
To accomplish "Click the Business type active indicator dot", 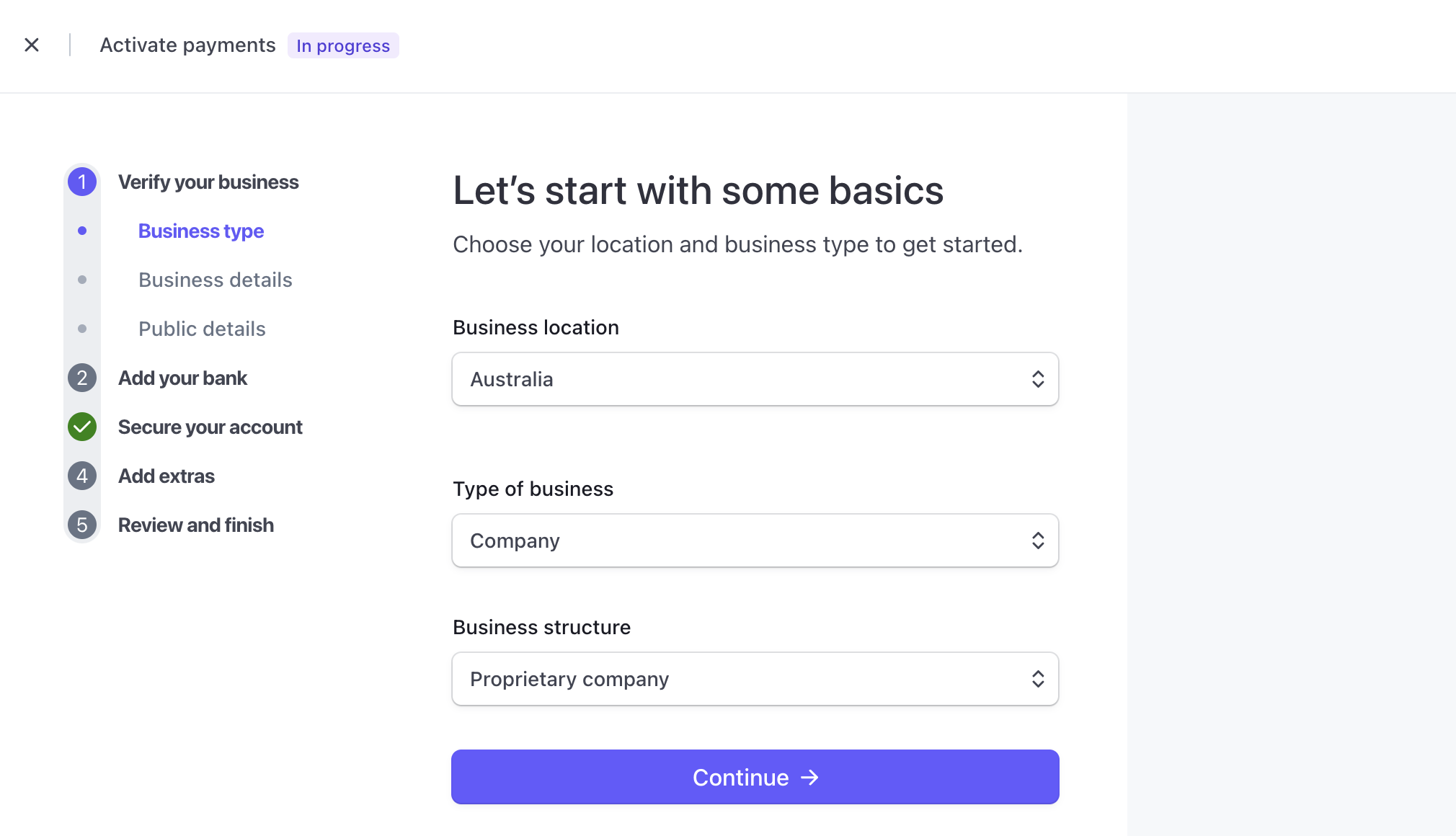I will pyautogui.click(x=82, y=231).
